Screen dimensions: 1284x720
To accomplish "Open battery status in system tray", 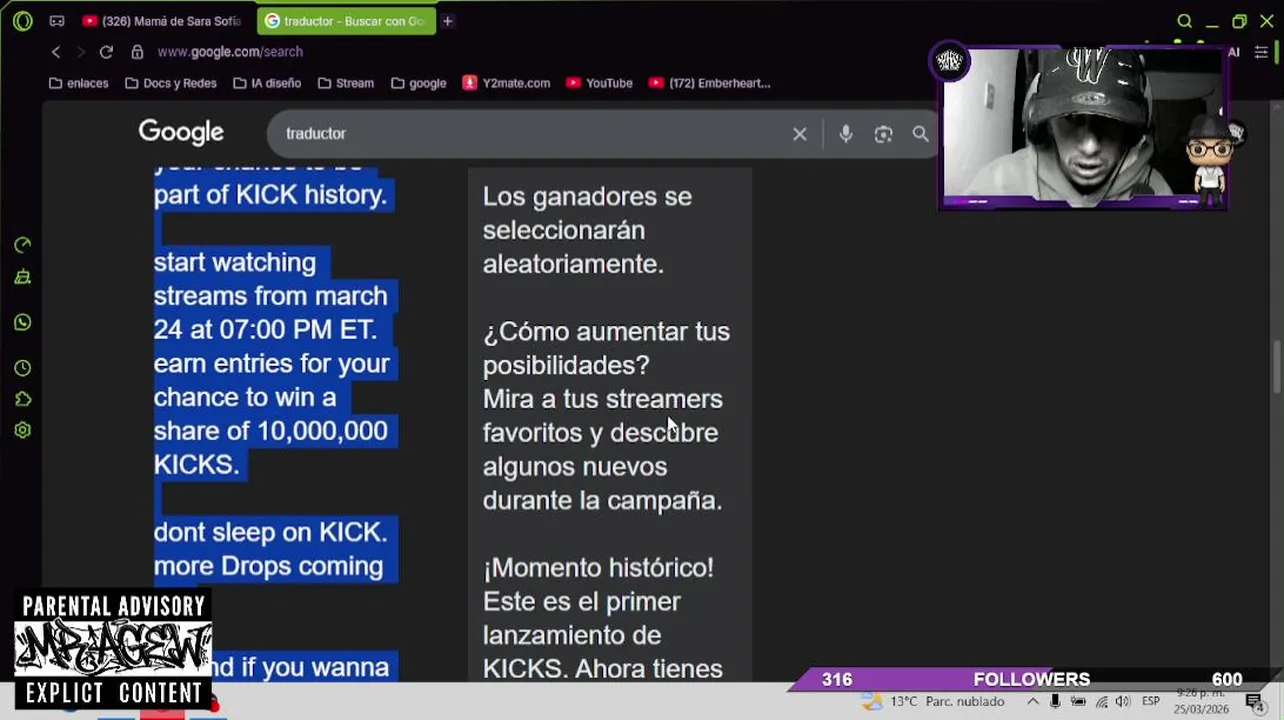I will tap(1078, 702).
